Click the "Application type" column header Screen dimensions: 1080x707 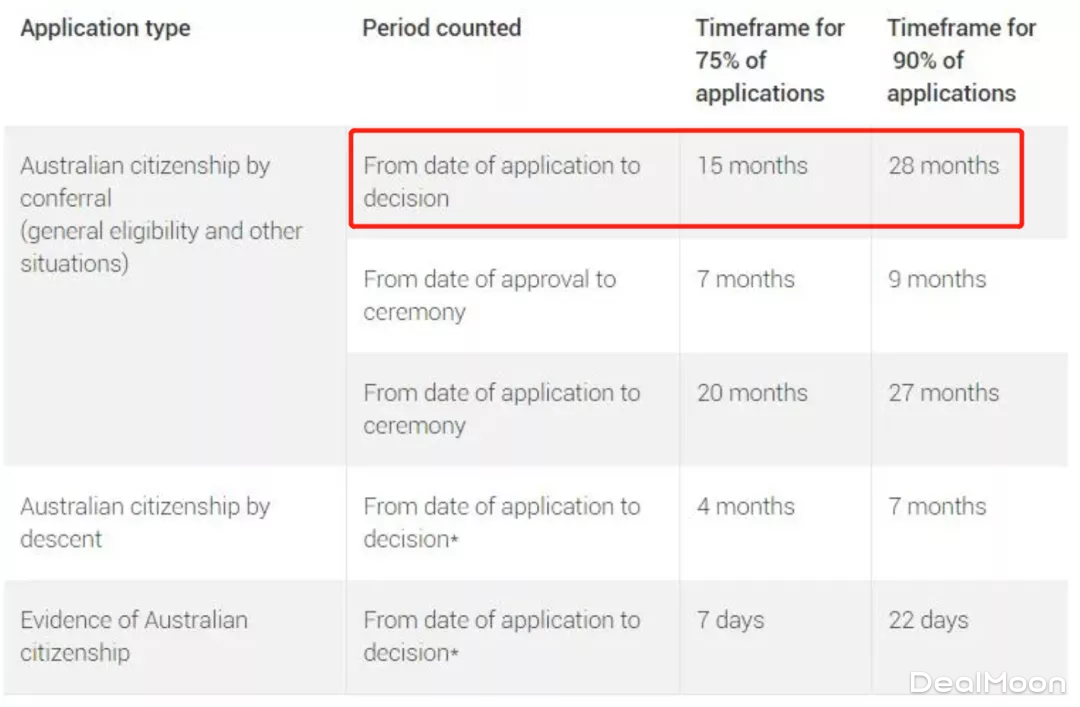[x=105, y=28]
